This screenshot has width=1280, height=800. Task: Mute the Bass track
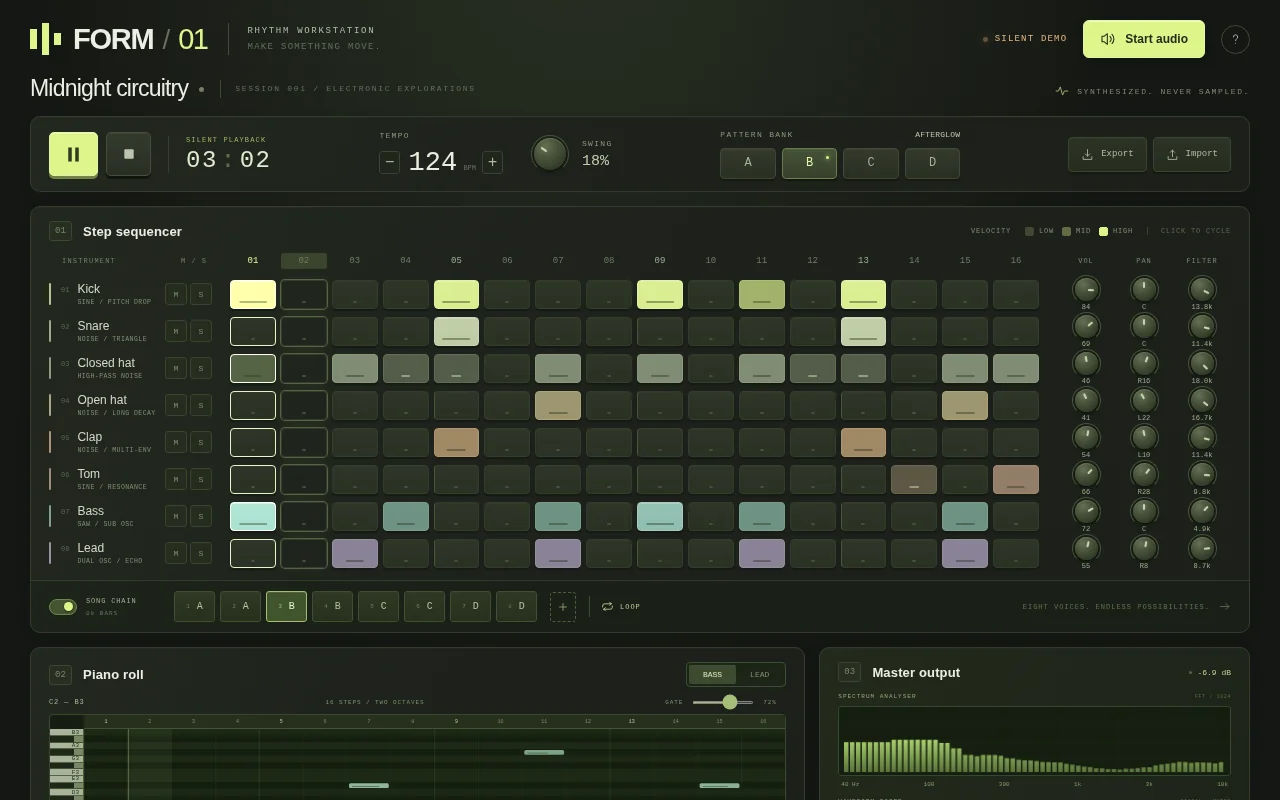click(176, 516)
